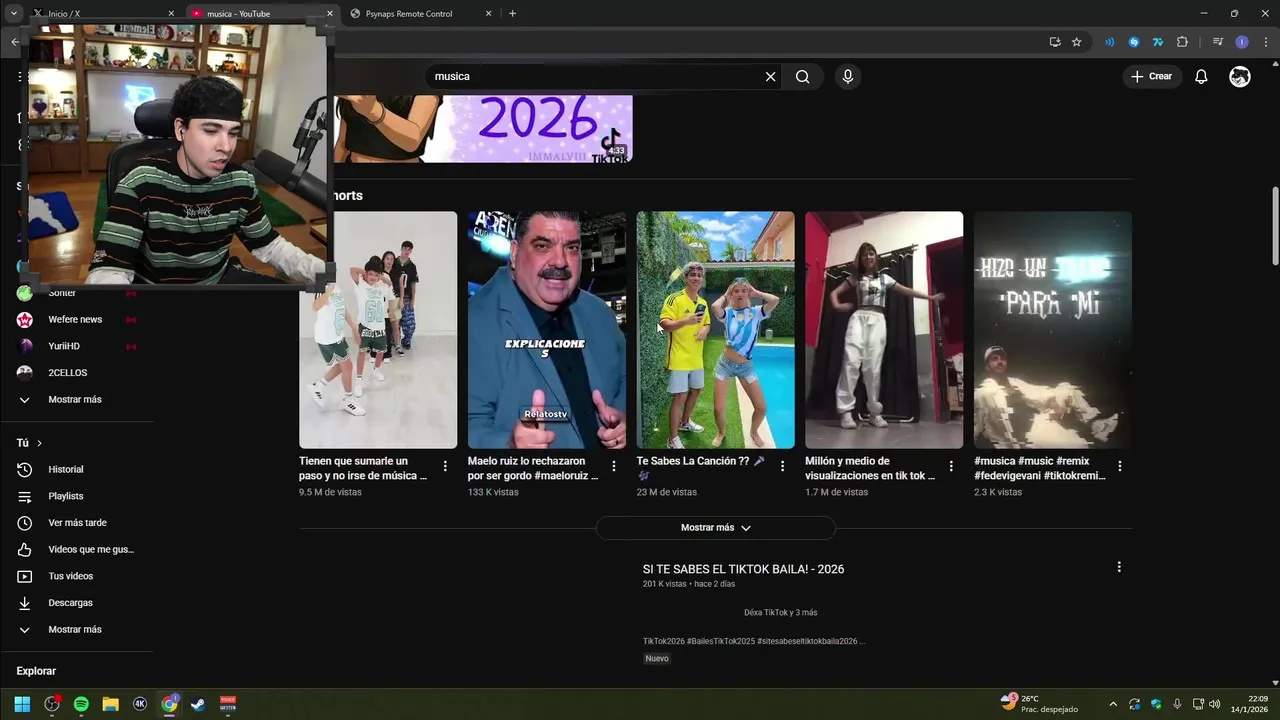This screenshot has width=1280, height=720.
Task: Start voice search with the microphone icon
Action: tap(848, 76)
